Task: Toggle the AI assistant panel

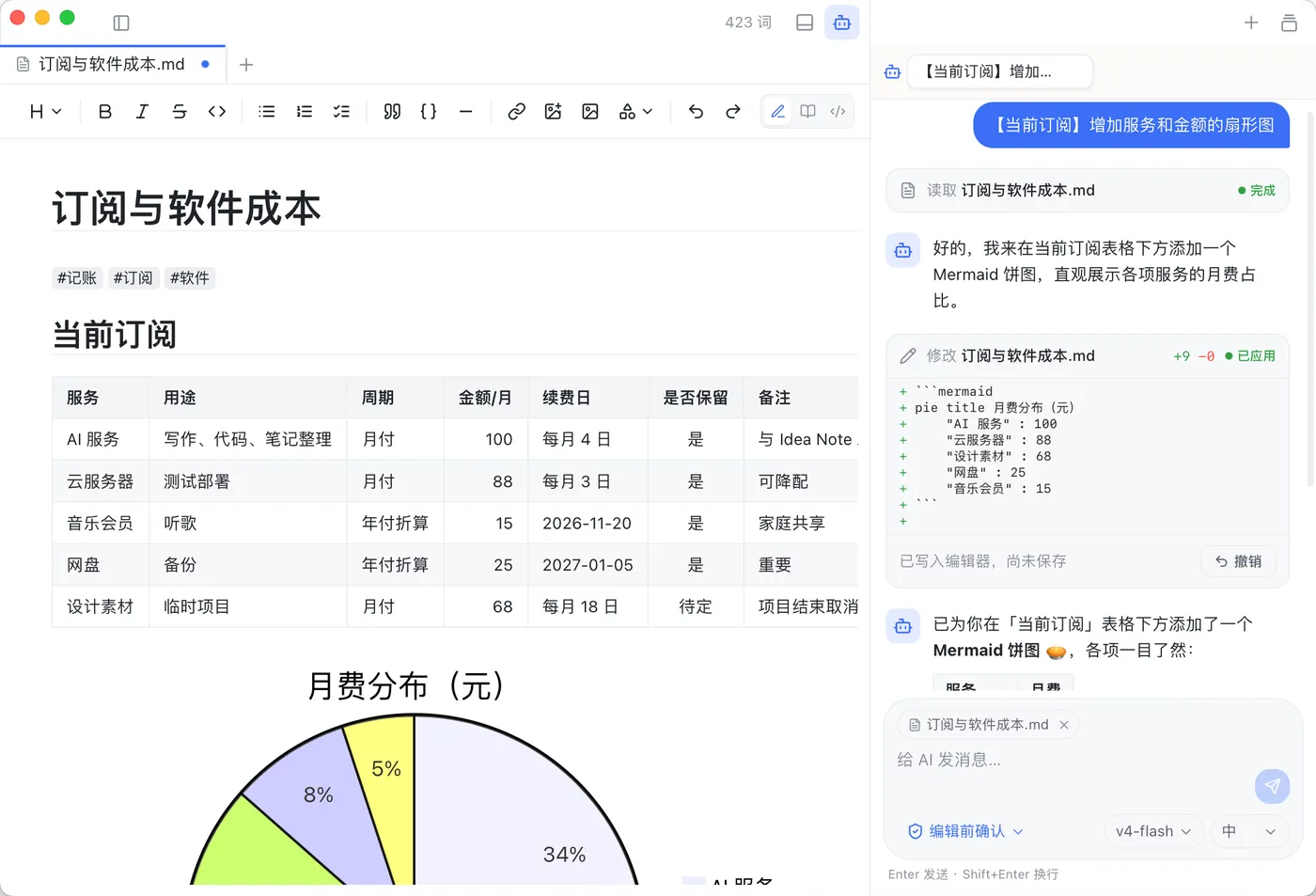Action: (842, 23)
